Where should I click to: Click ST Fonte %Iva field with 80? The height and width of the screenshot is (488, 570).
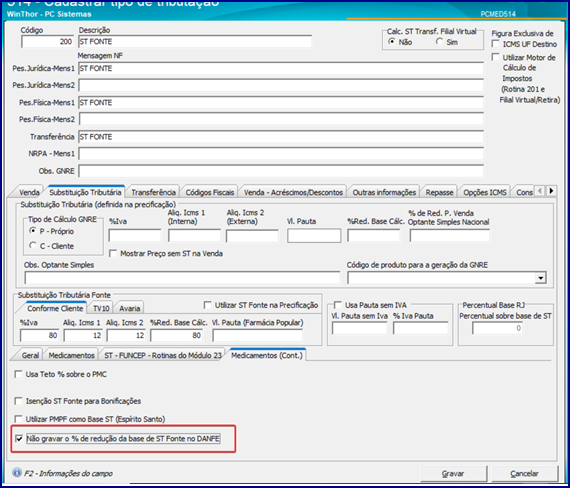tap(39, 335)
